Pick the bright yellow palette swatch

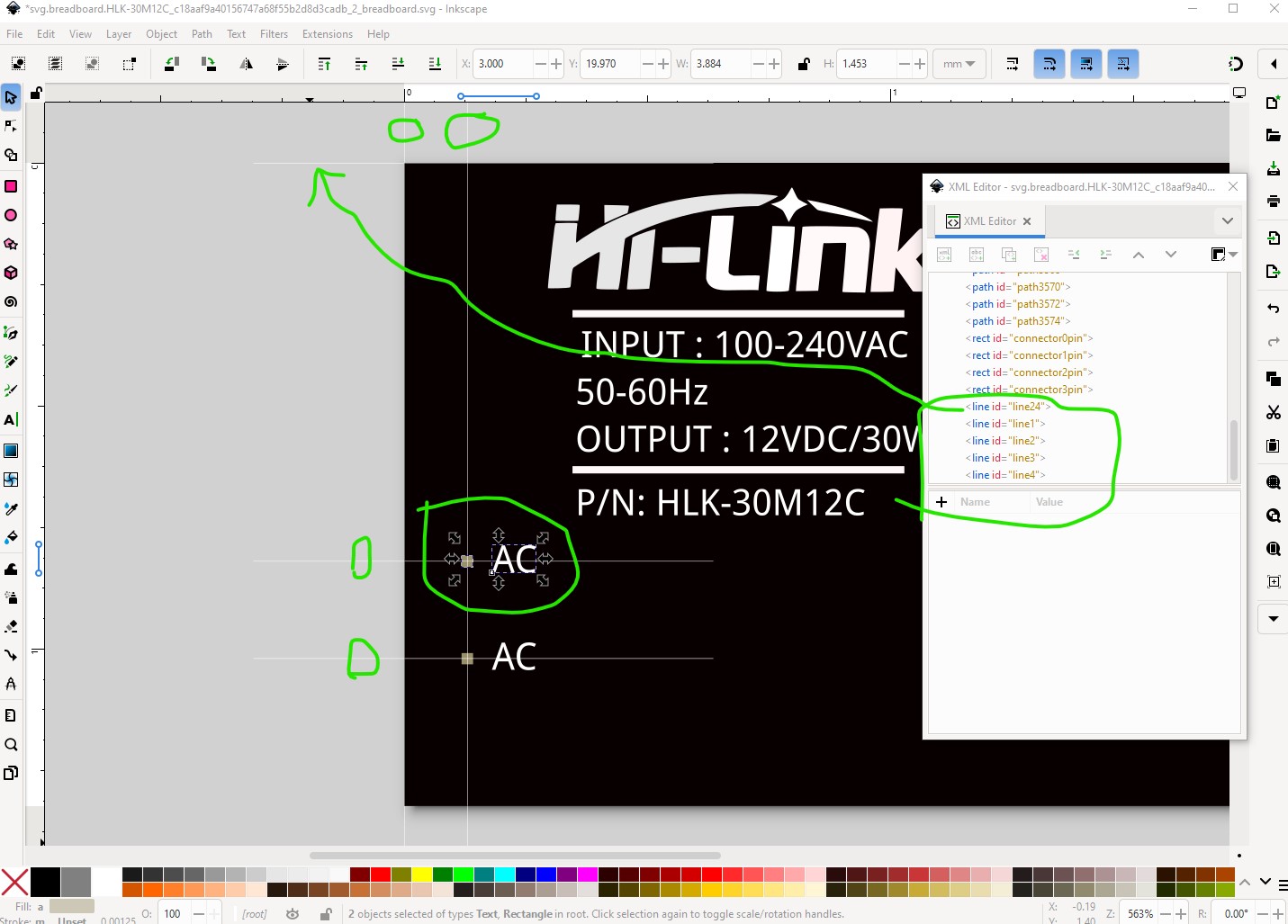(421, 875)
